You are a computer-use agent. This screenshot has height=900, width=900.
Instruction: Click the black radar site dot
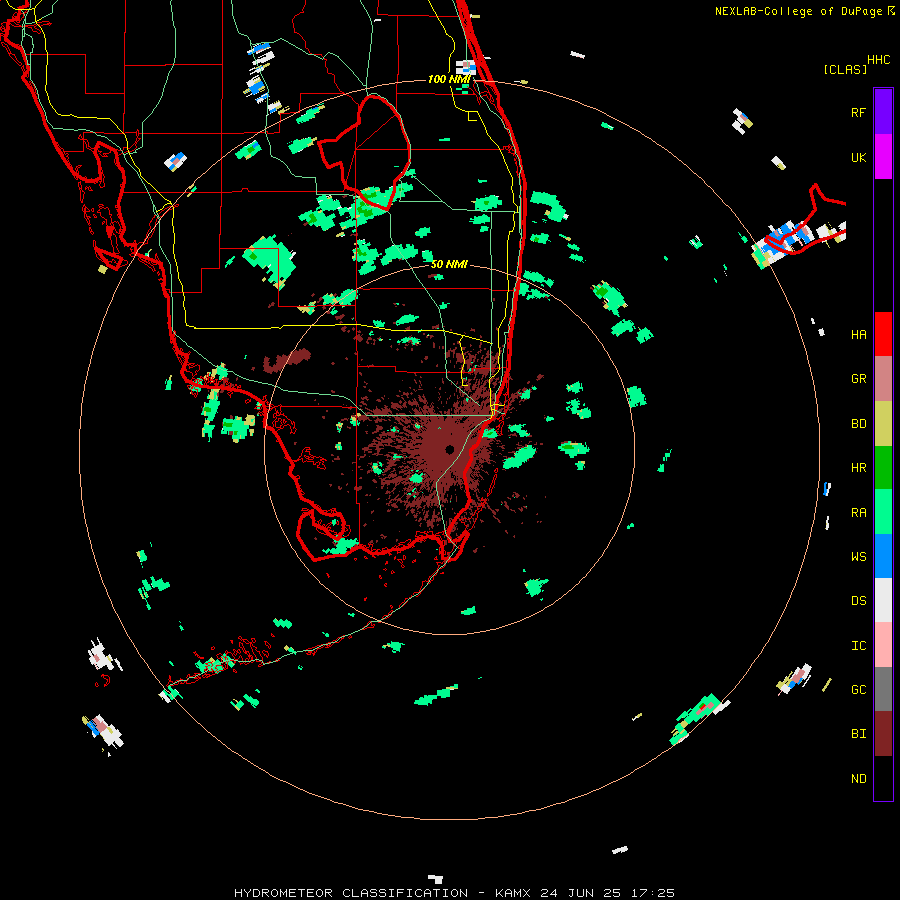tap(449, 449)
